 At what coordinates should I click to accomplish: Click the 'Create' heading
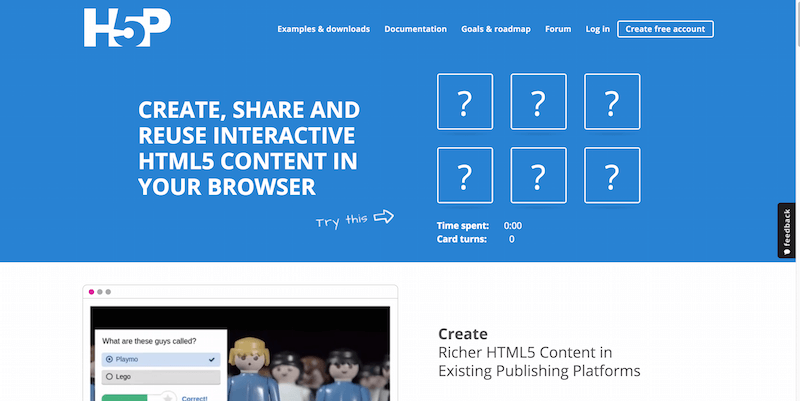pos(463,334)
